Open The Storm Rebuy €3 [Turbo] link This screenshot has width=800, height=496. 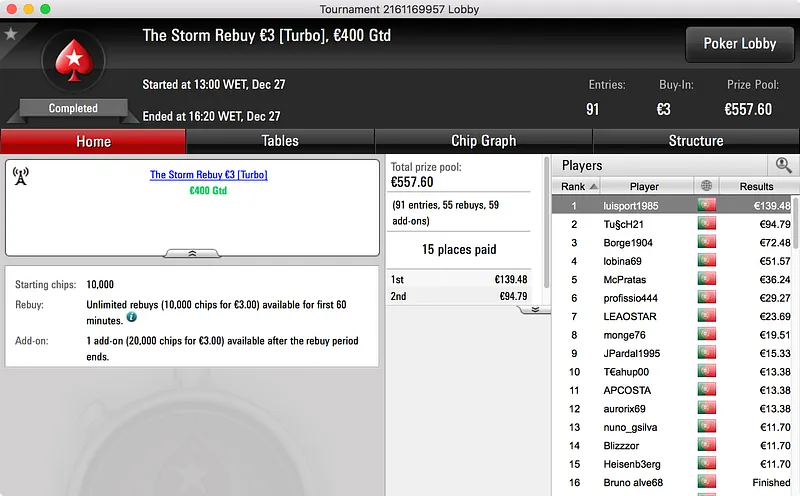tap(209, 175)
